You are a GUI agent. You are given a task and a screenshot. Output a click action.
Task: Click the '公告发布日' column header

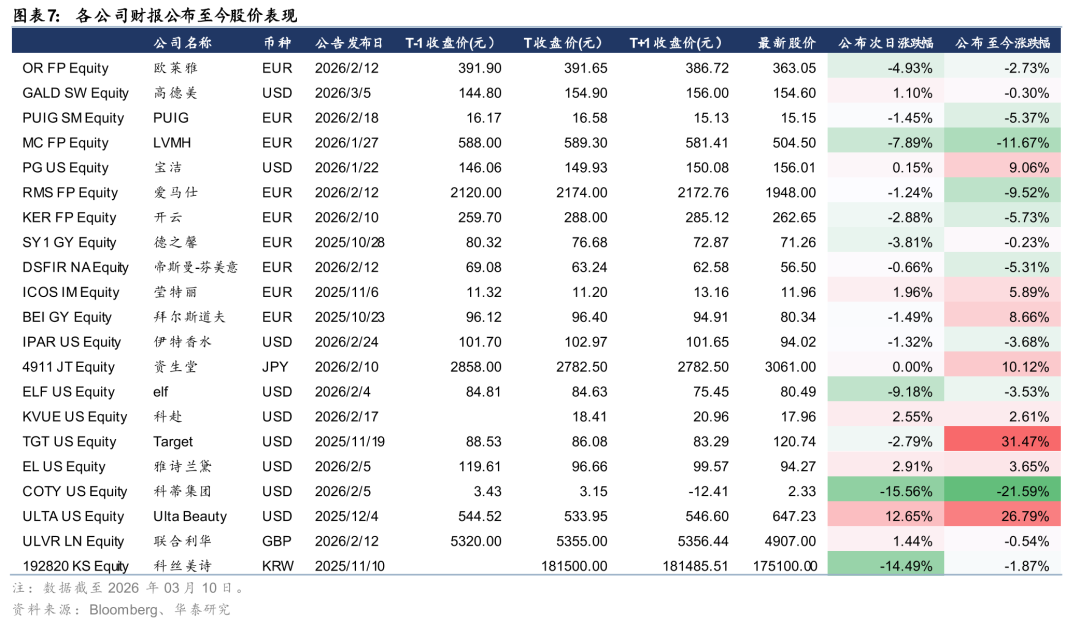[349, 43]
